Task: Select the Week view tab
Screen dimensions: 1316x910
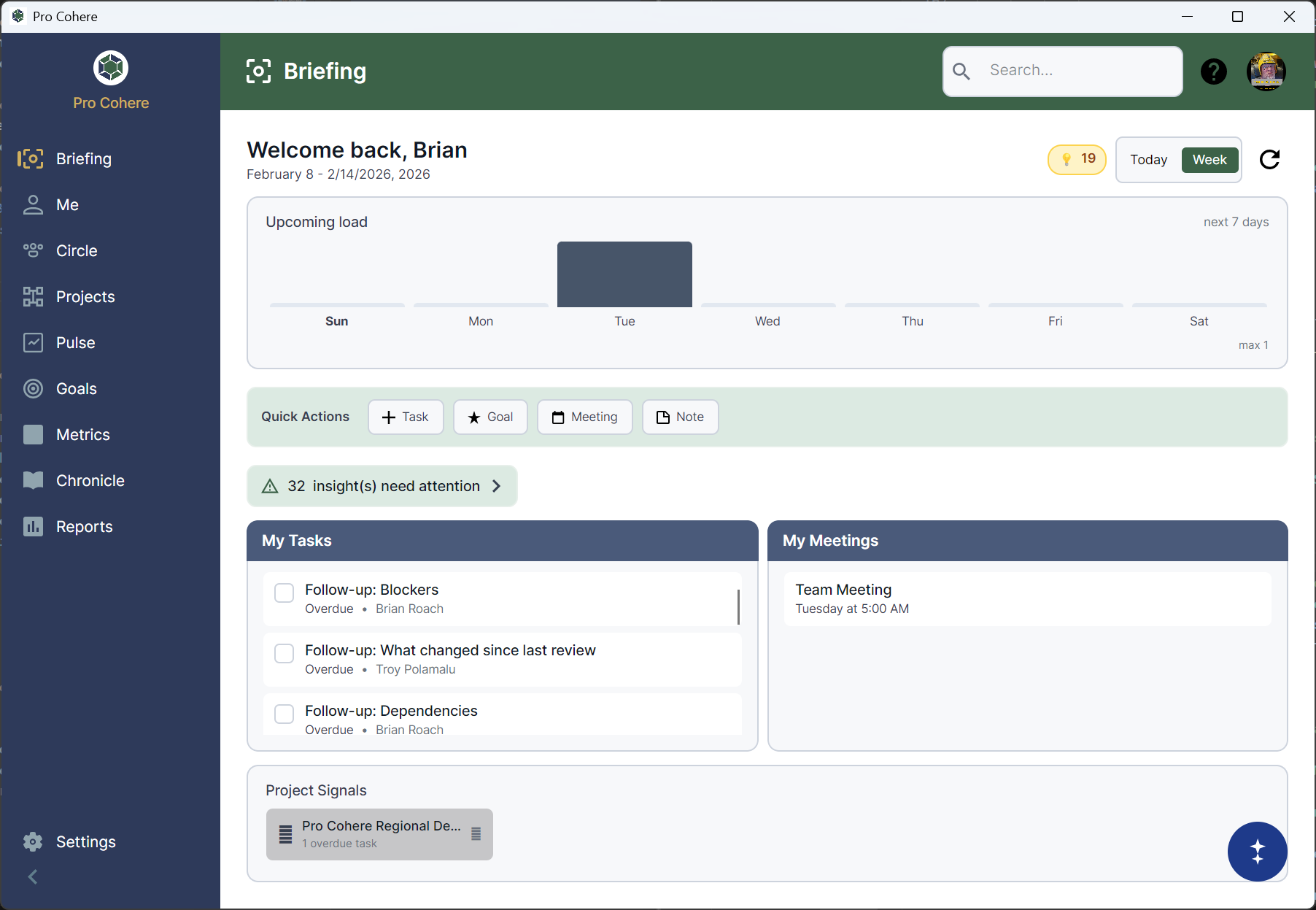Action: (x=1209, y=160)
